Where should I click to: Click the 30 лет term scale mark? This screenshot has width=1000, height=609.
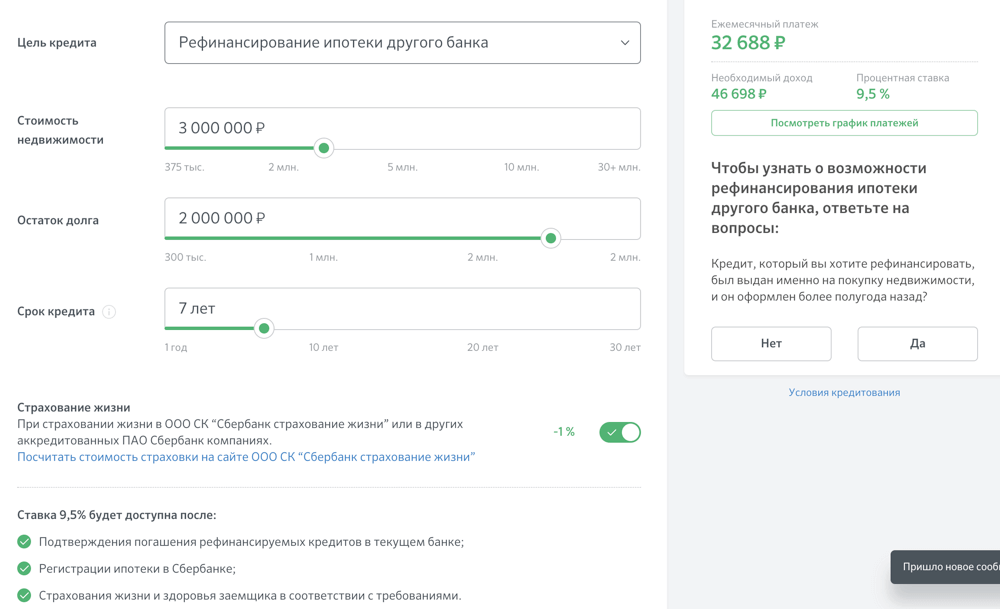[625, 348]
